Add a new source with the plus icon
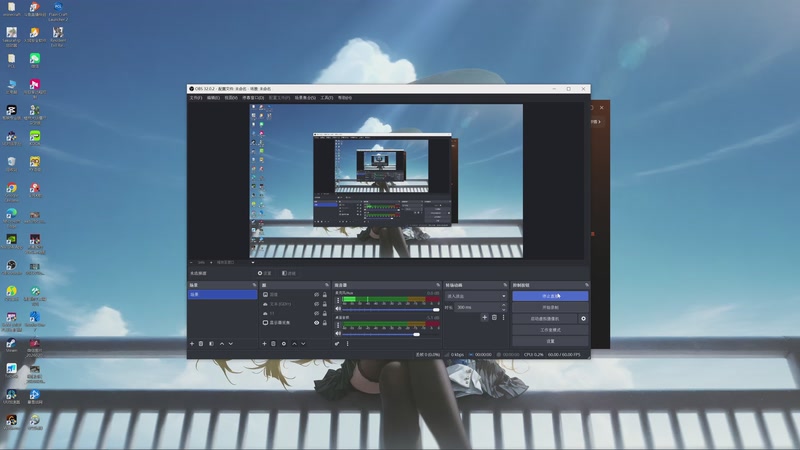This screenshot has width=800, height=450. (264, 344)
